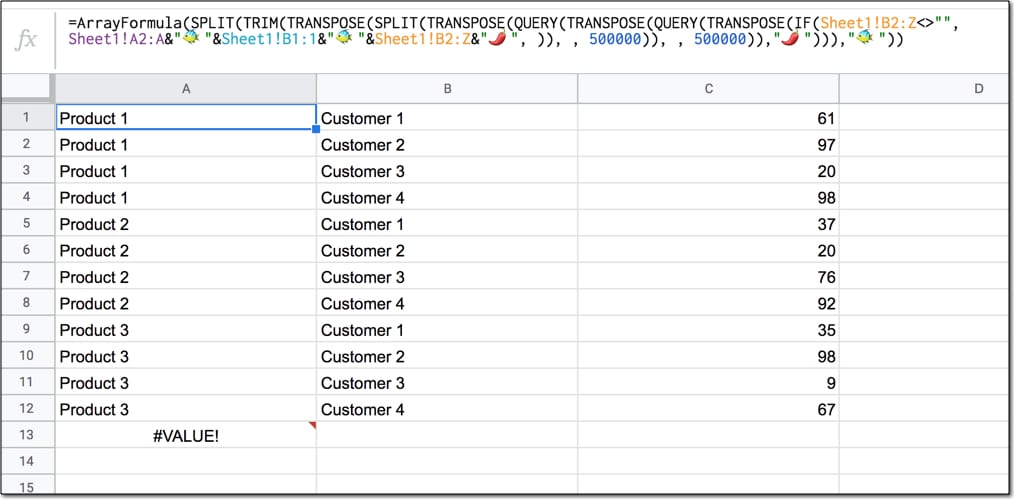
Task: Click value 20 in cell C3
Action: [x=826, y=172]
